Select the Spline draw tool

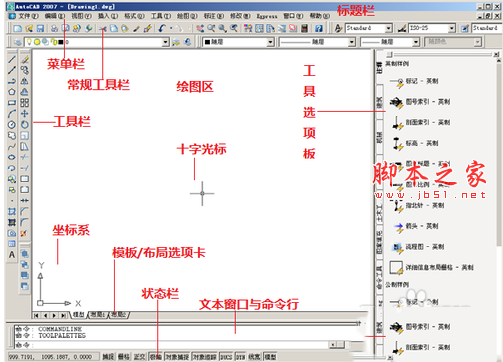12,146
